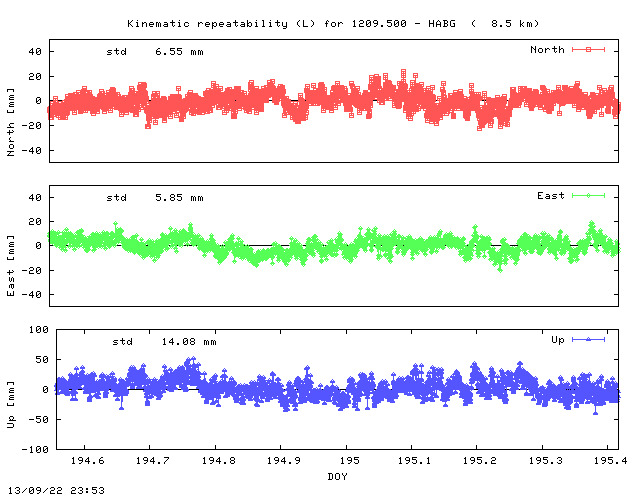
Task: Click the "-20" tick label on East axis
Action: [32, 270]
